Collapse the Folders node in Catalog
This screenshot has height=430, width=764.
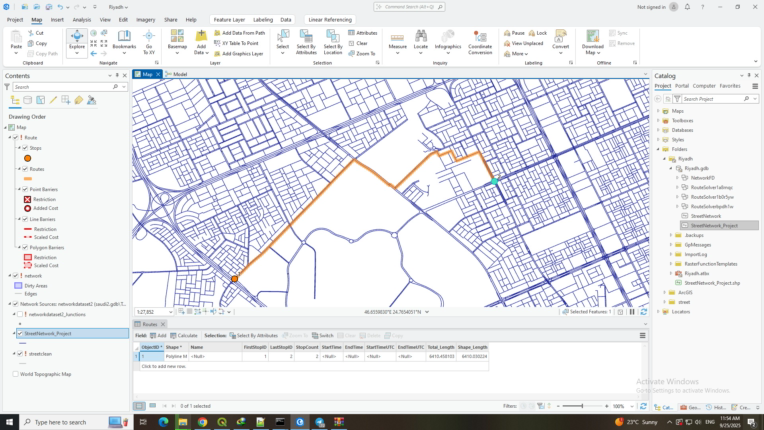click(x=658, y=150)
